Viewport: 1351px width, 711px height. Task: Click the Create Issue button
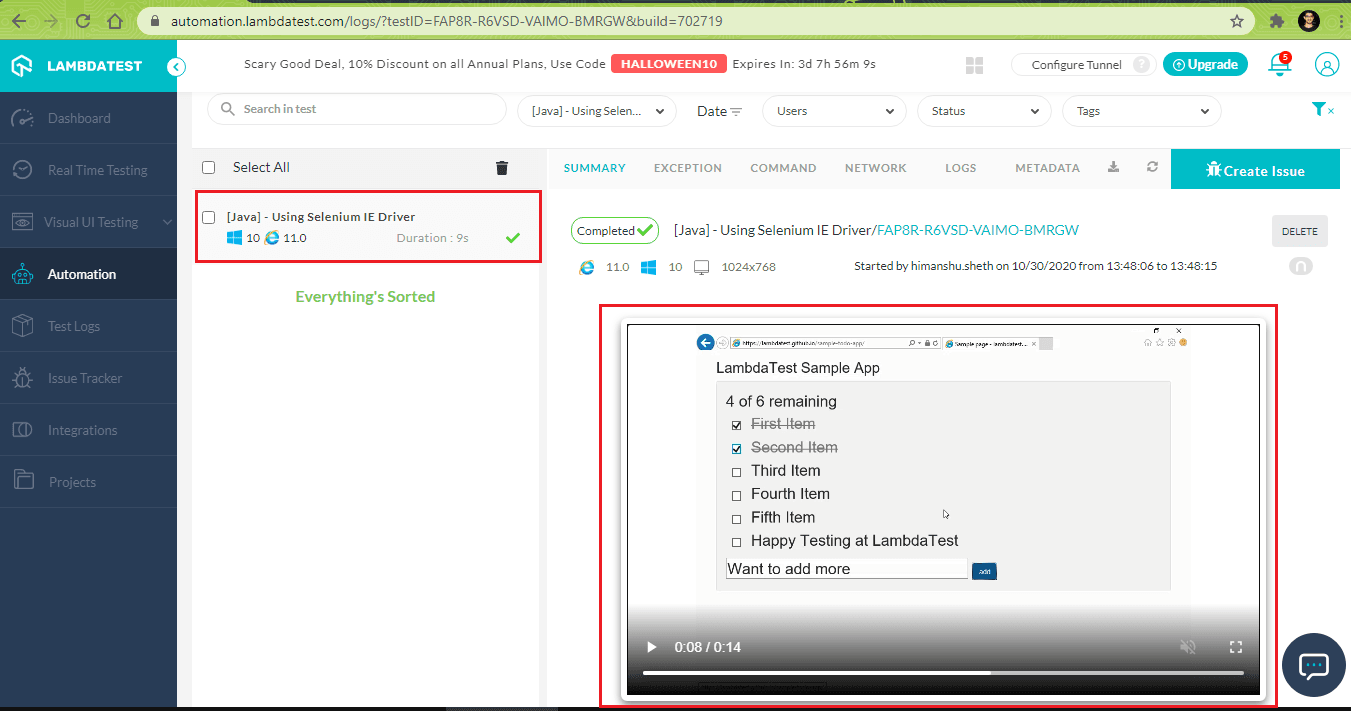(x=1255, y=171)
